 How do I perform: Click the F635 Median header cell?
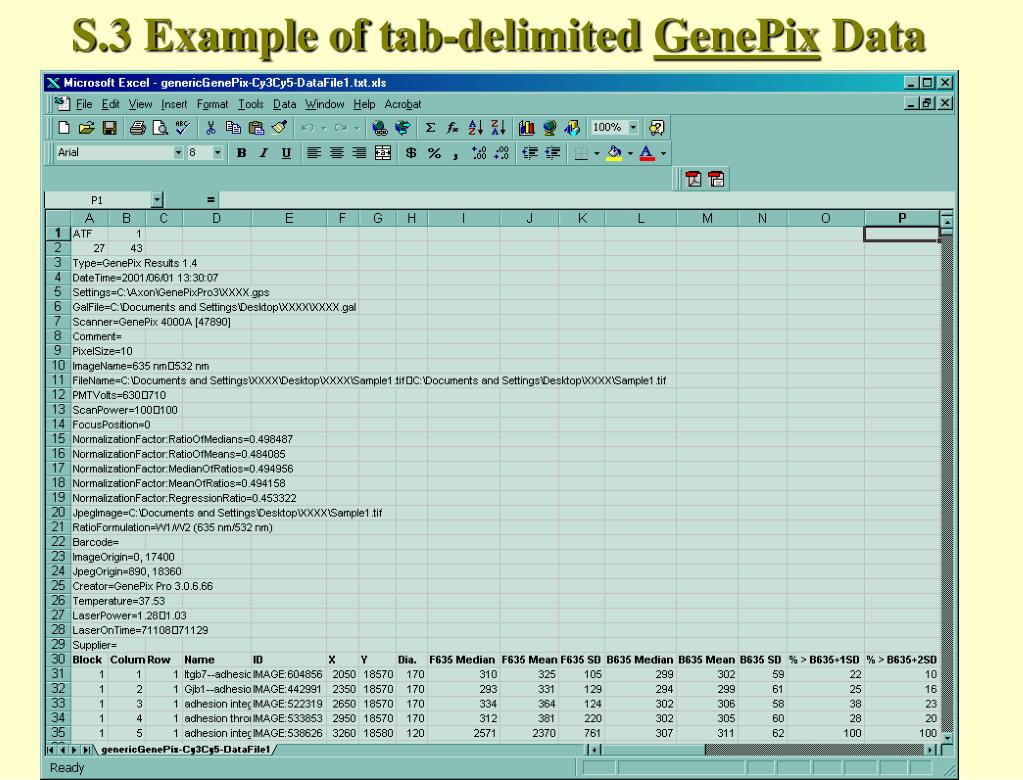click(463, 659)
